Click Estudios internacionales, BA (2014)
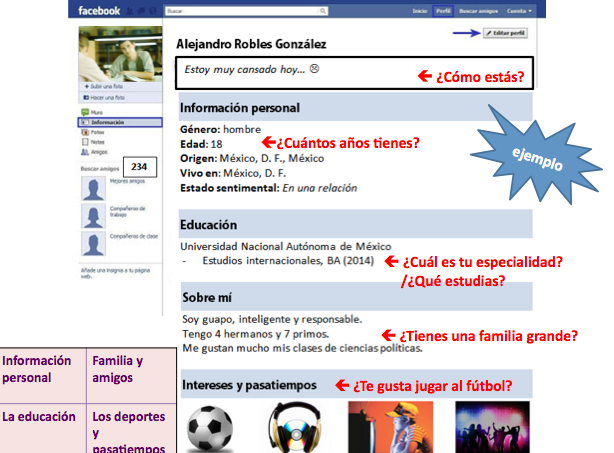 click(x=288, y=261)
